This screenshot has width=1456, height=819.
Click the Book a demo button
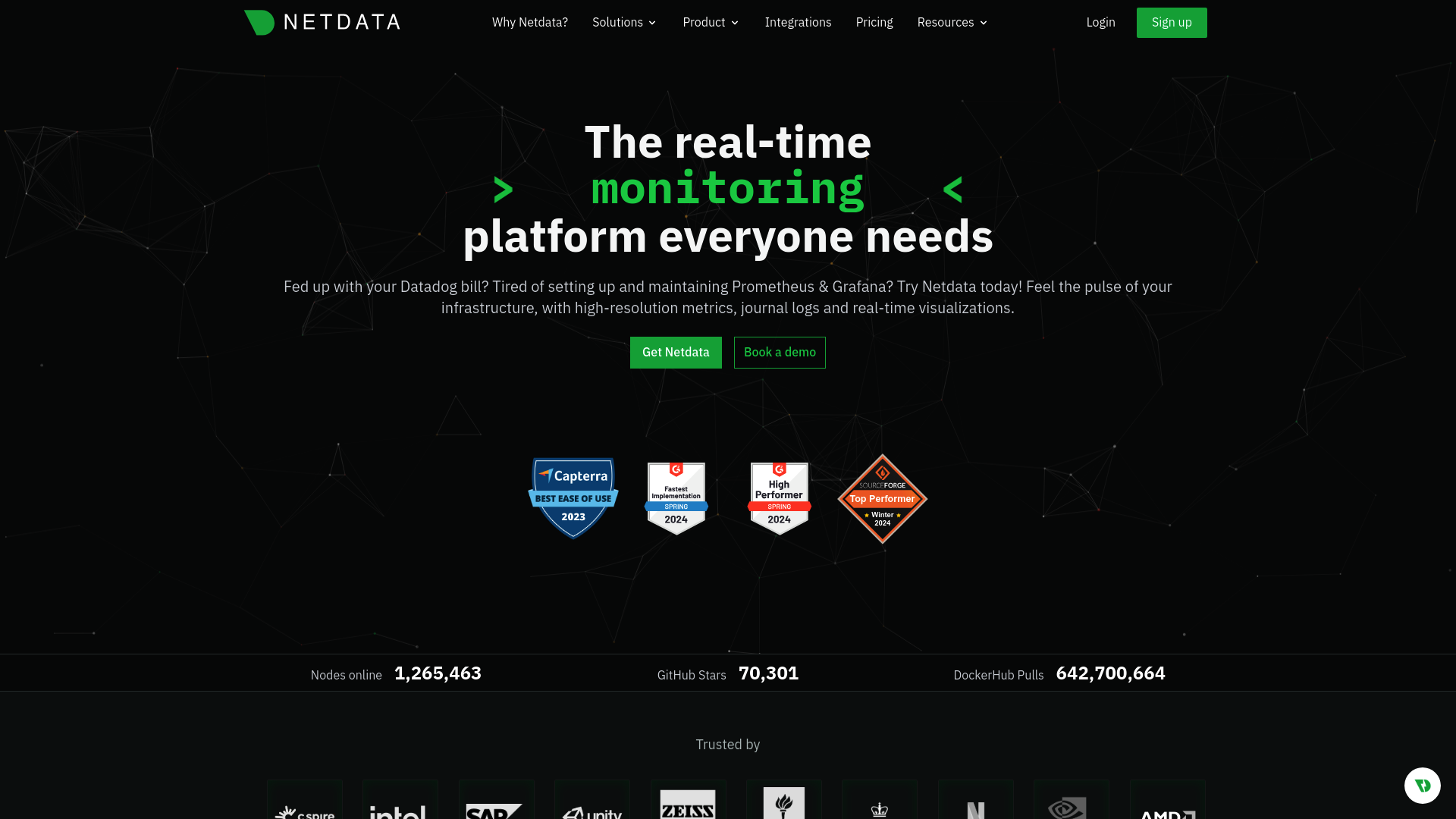(780, 352)
